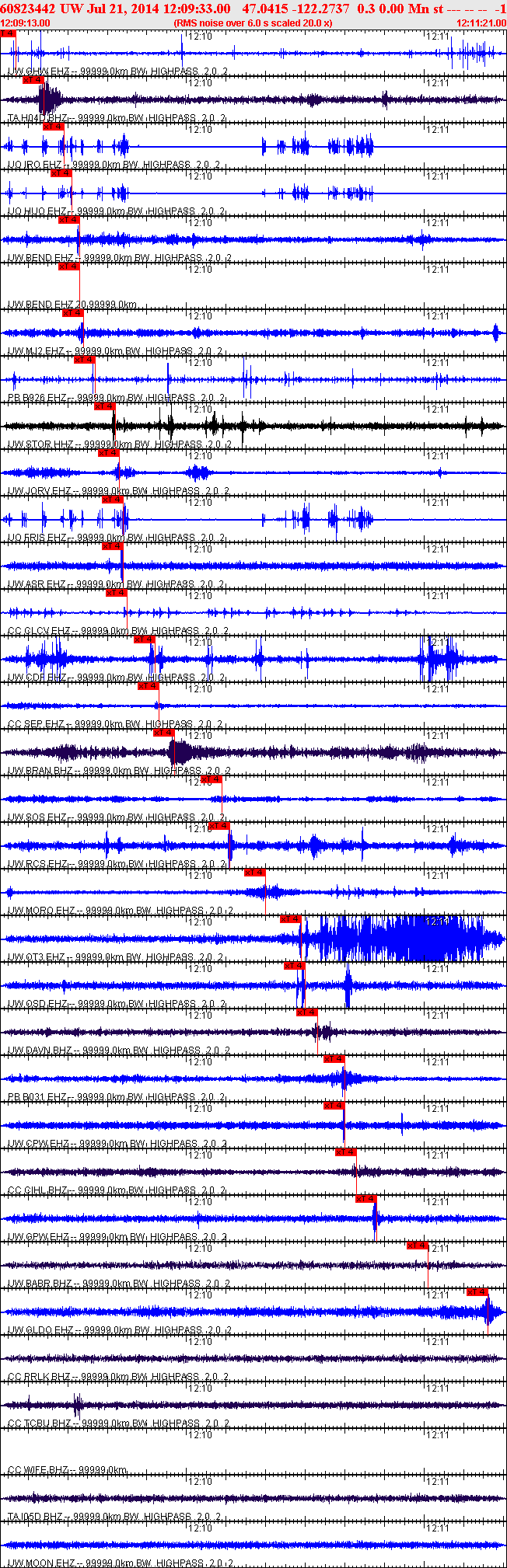Select the 'UW BEND EHZ 20' label
507x1568 pixels.
[72, 305]
